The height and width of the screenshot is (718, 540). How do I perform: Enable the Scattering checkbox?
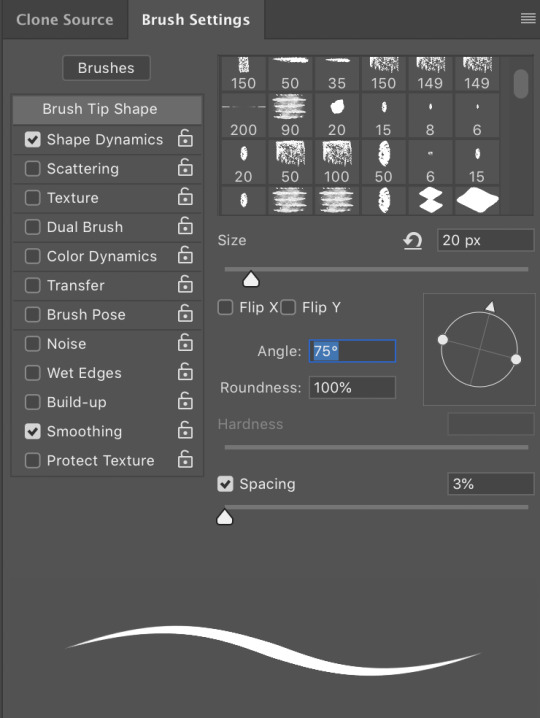click(x=33, y=169)
